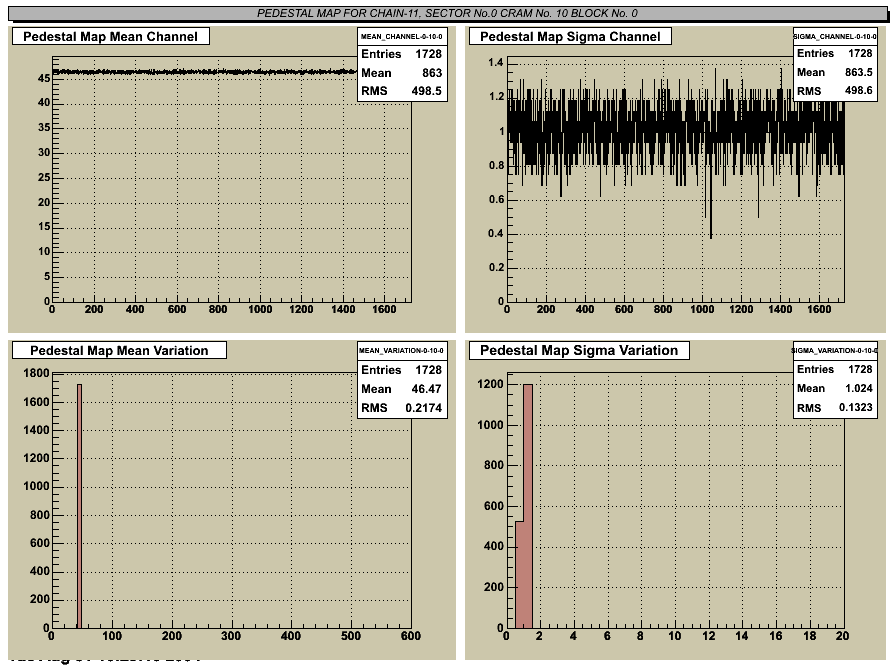Select the 'Pedestal Map Sigma Variation' title box
This screenshot has height=668, width=896.
coord(579,350)
